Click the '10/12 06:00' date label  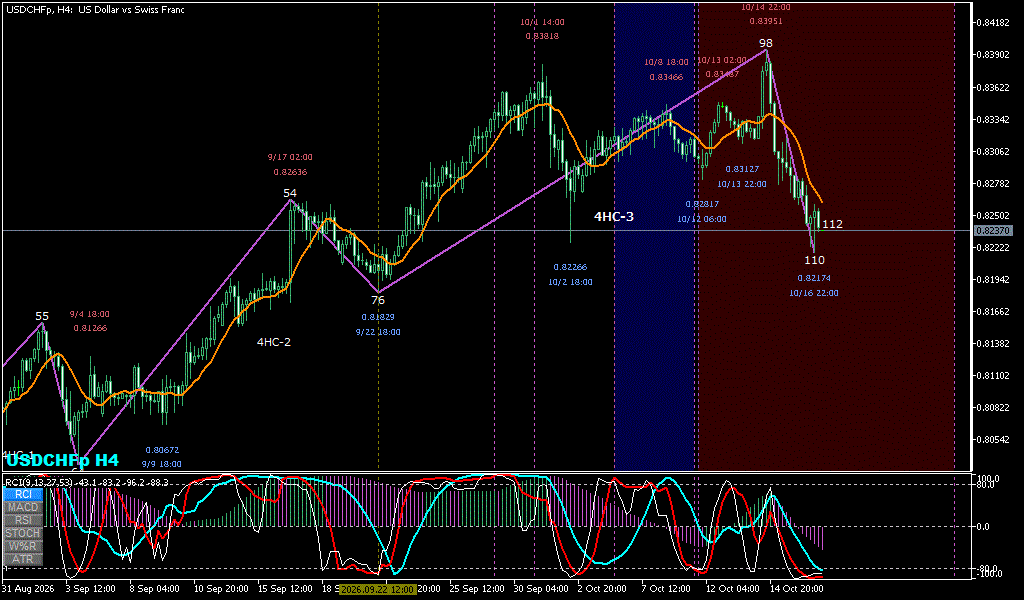(701, 219)
